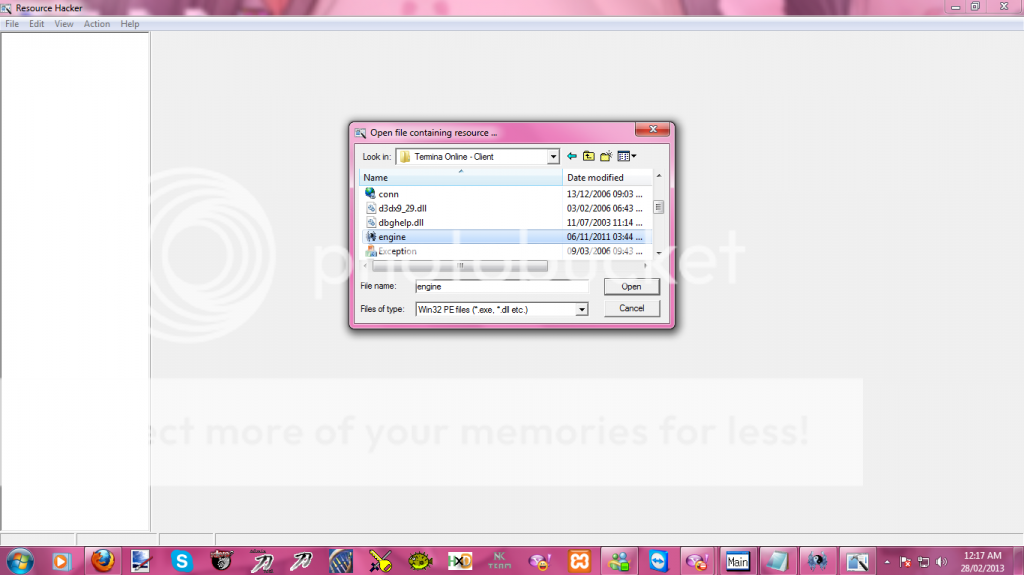
Task: Open the File menu
Action: [x=12, y=24]
